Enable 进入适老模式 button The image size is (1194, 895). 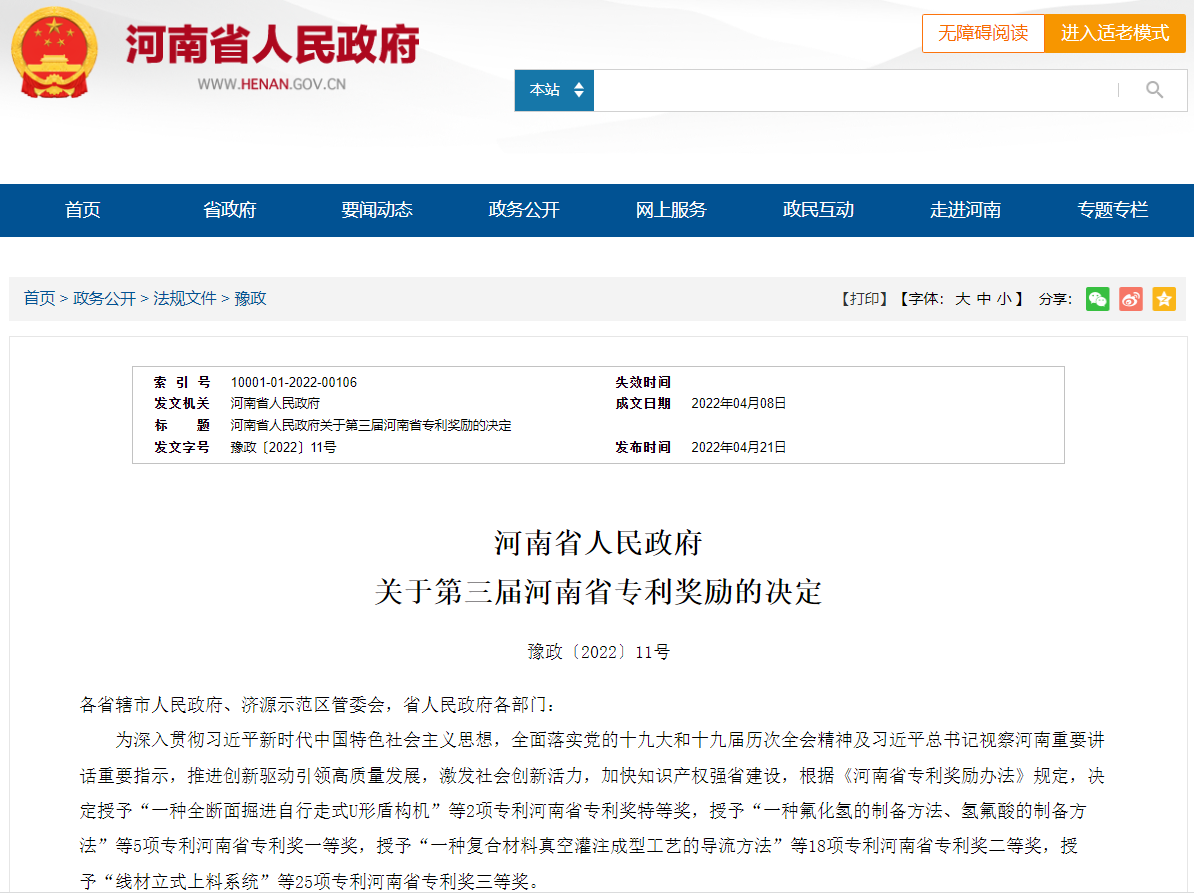[1115, 33]
